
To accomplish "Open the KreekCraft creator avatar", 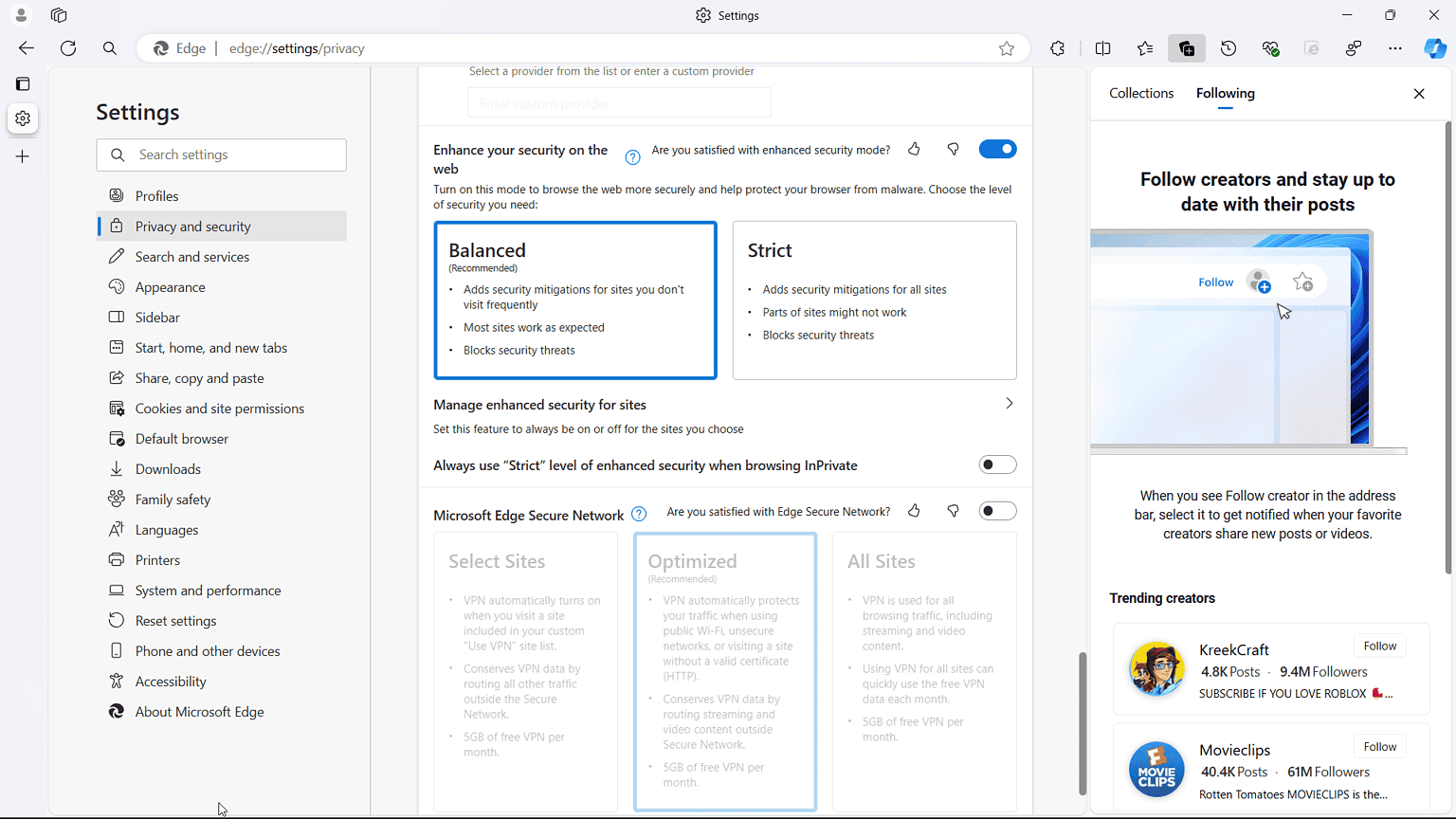I will point(1156,669).
